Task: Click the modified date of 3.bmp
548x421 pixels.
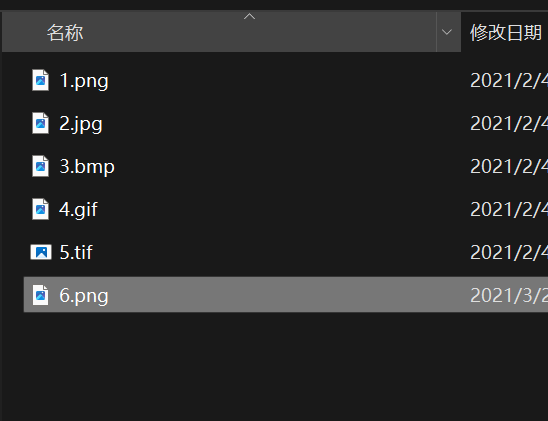Action: [509, 167]
